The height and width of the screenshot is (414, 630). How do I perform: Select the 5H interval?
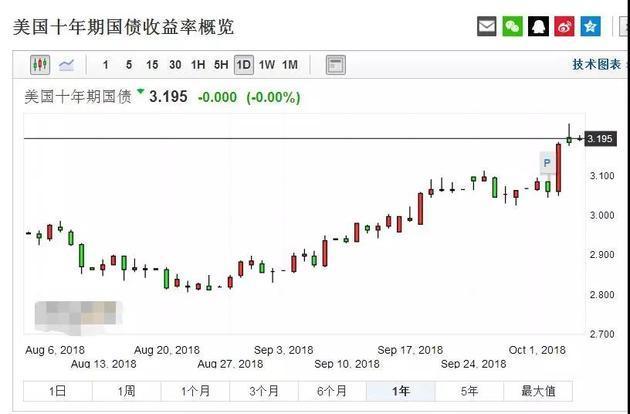coord(221,65)
